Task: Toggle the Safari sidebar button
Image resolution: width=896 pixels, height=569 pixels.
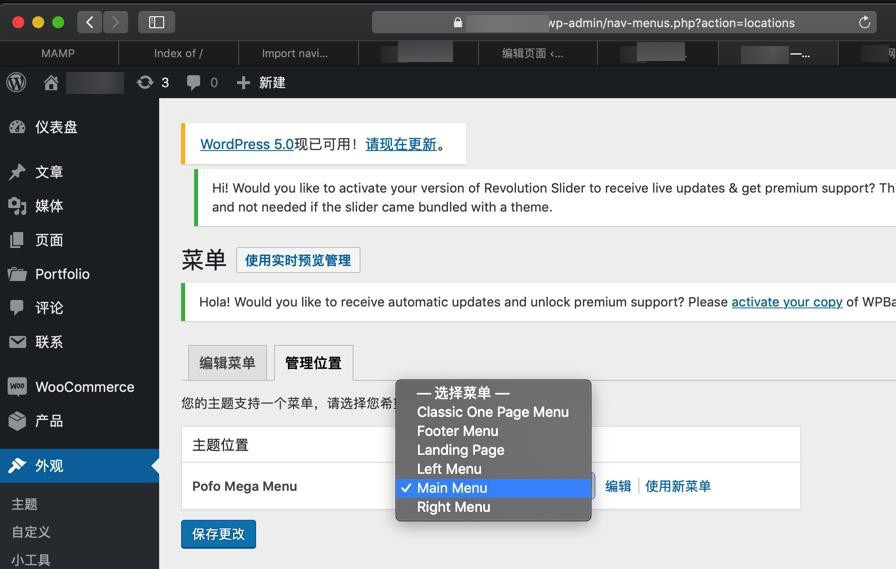Action: [x=157, y=22]
